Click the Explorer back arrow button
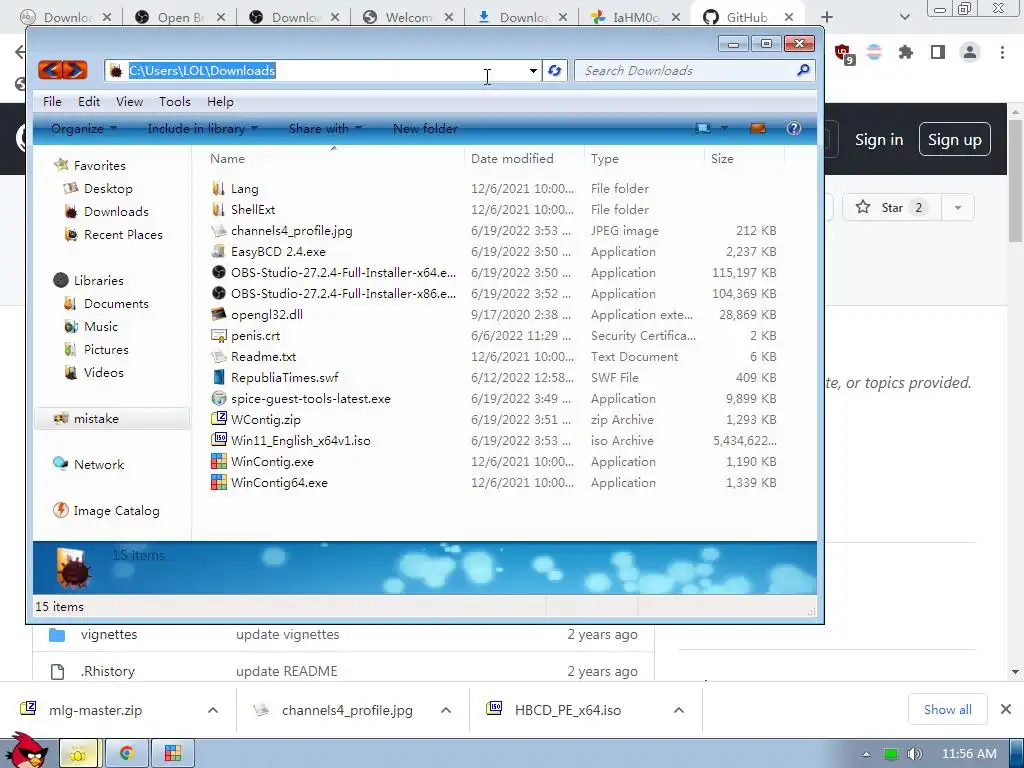The width and height of the screenshot is (1024, 768). click(50, 70)
